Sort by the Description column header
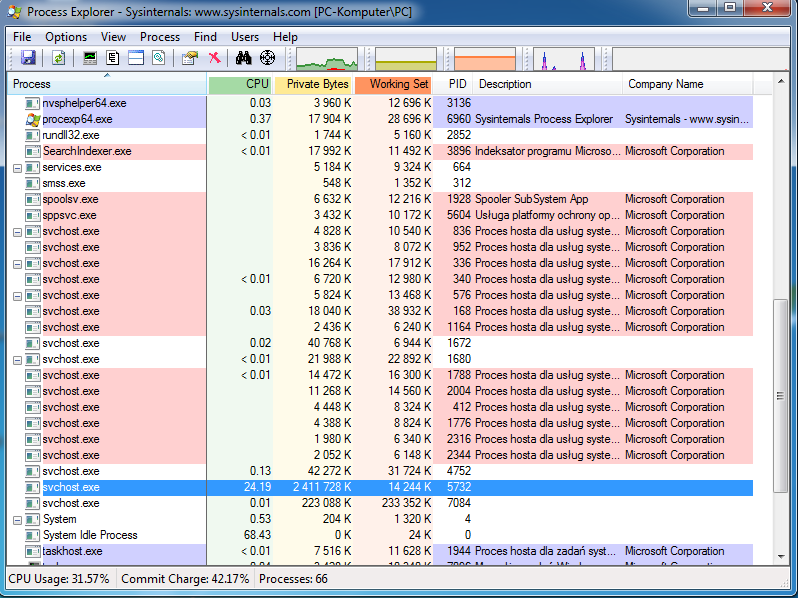This screenshot has height=599, width=799. tap(548, 84)
